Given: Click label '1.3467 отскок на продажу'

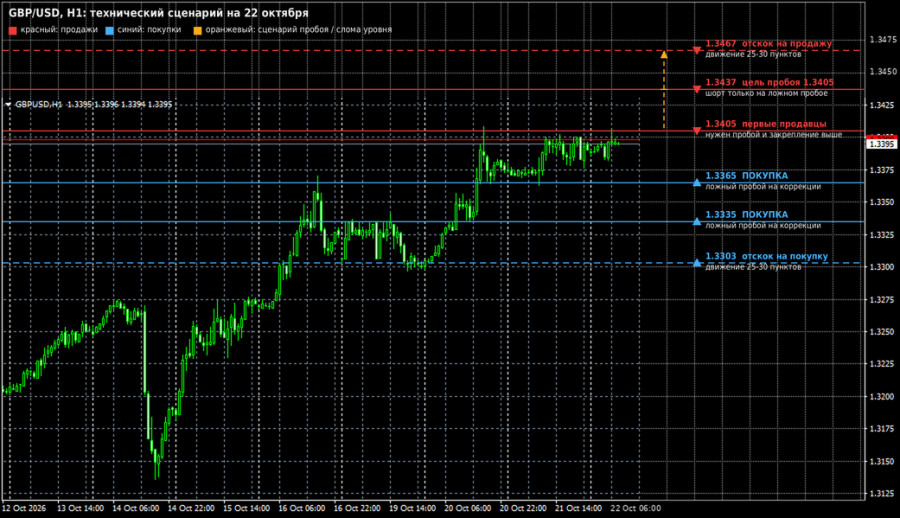Looking at the screenshot, I should [769, 44].
